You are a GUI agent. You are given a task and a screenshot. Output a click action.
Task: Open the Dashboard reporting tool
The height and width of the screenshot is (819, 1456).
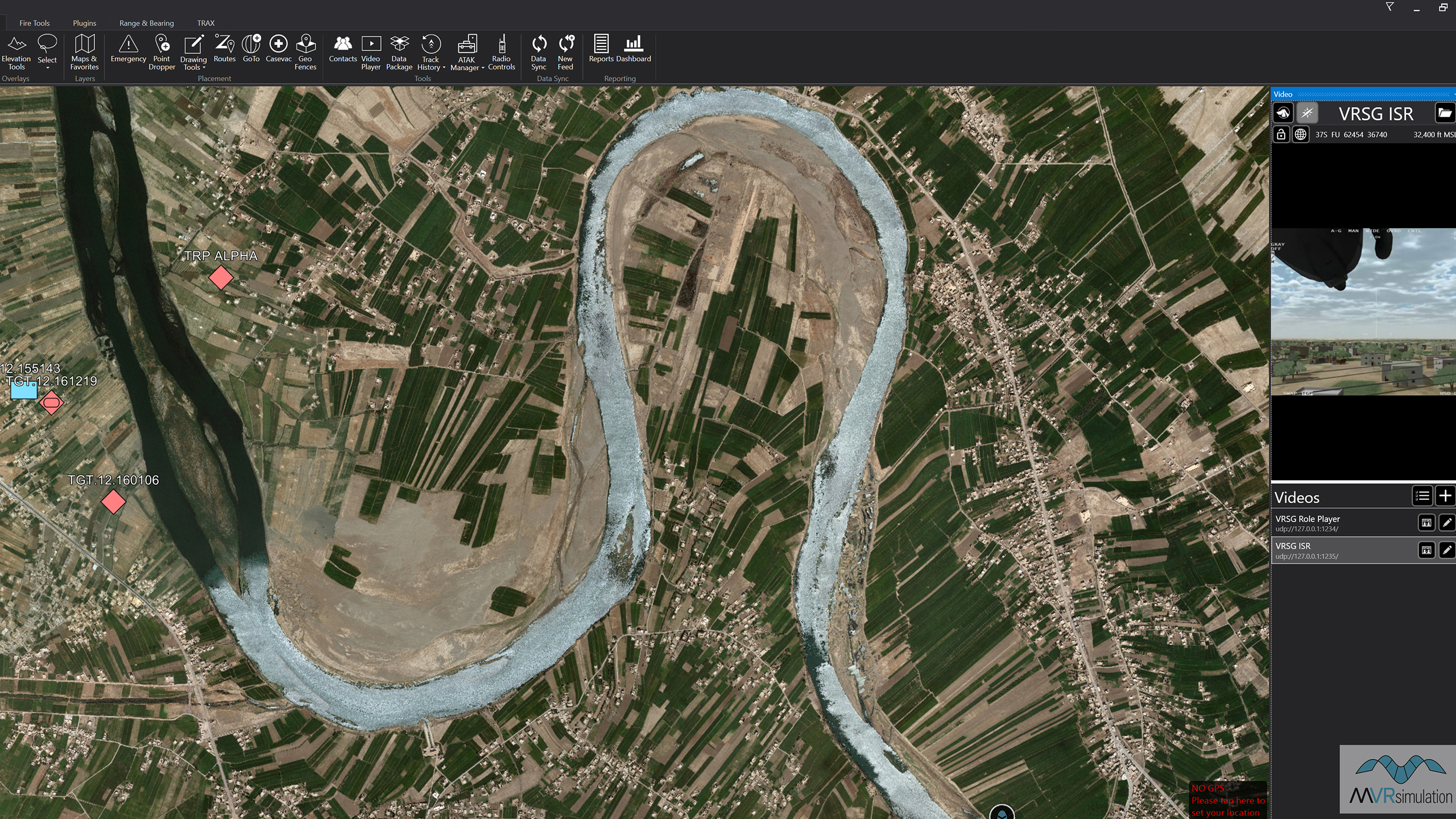634,49
